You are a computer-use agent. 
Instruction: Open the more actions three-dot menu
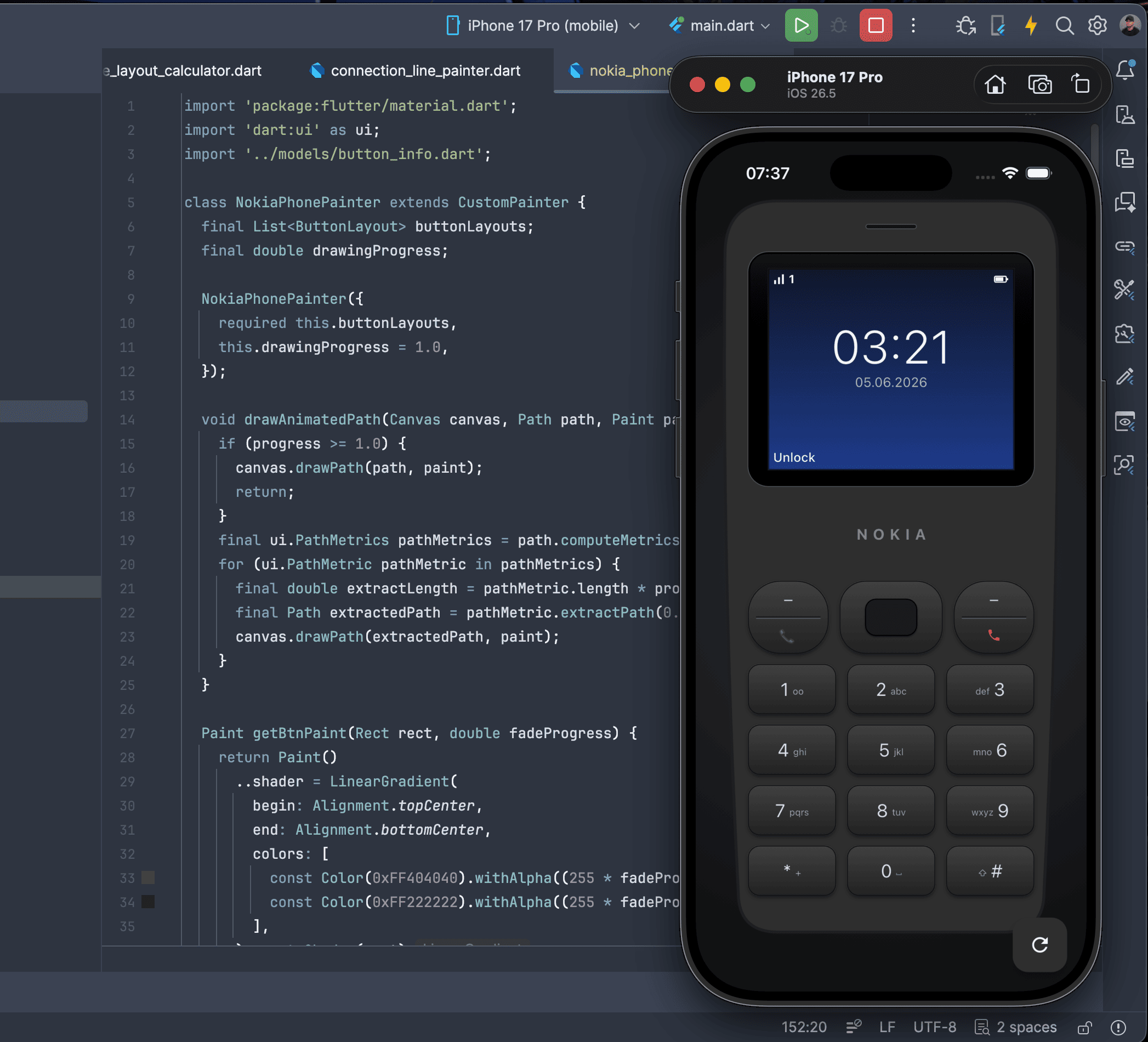tap(913, 26)
